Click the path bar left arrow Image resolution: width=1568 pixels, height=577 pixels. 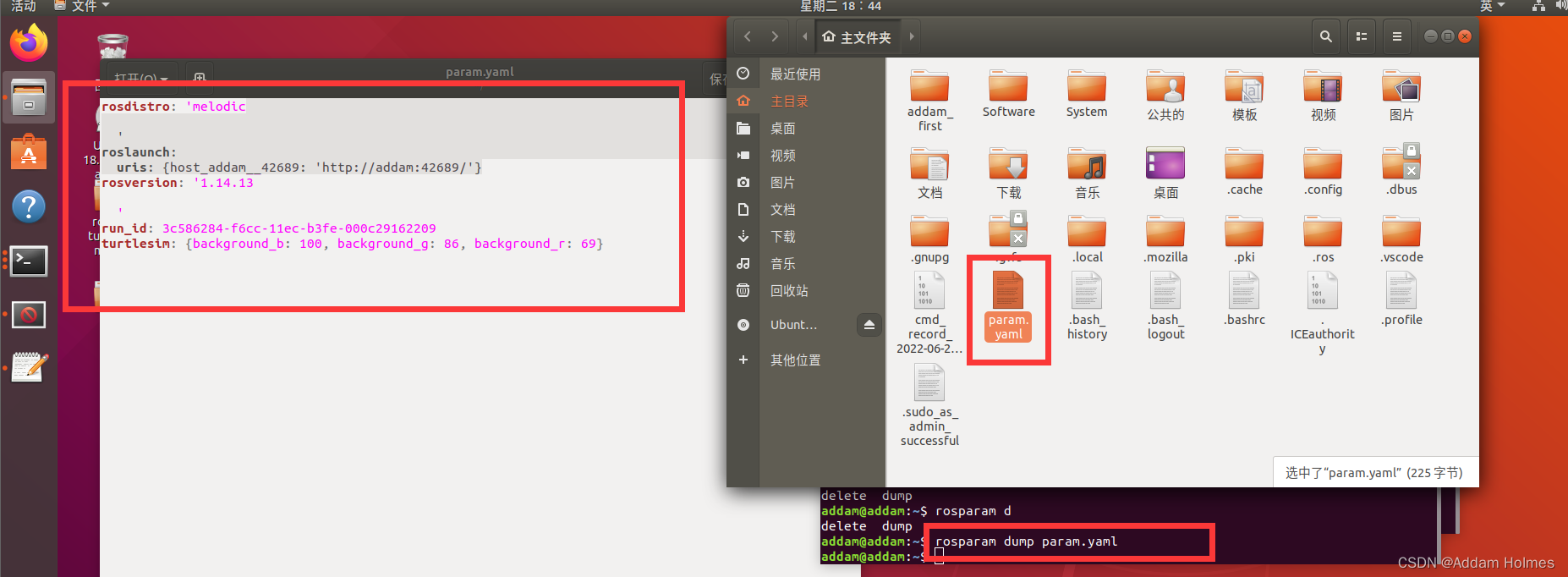pyautogui.click(x=804, y=36)
